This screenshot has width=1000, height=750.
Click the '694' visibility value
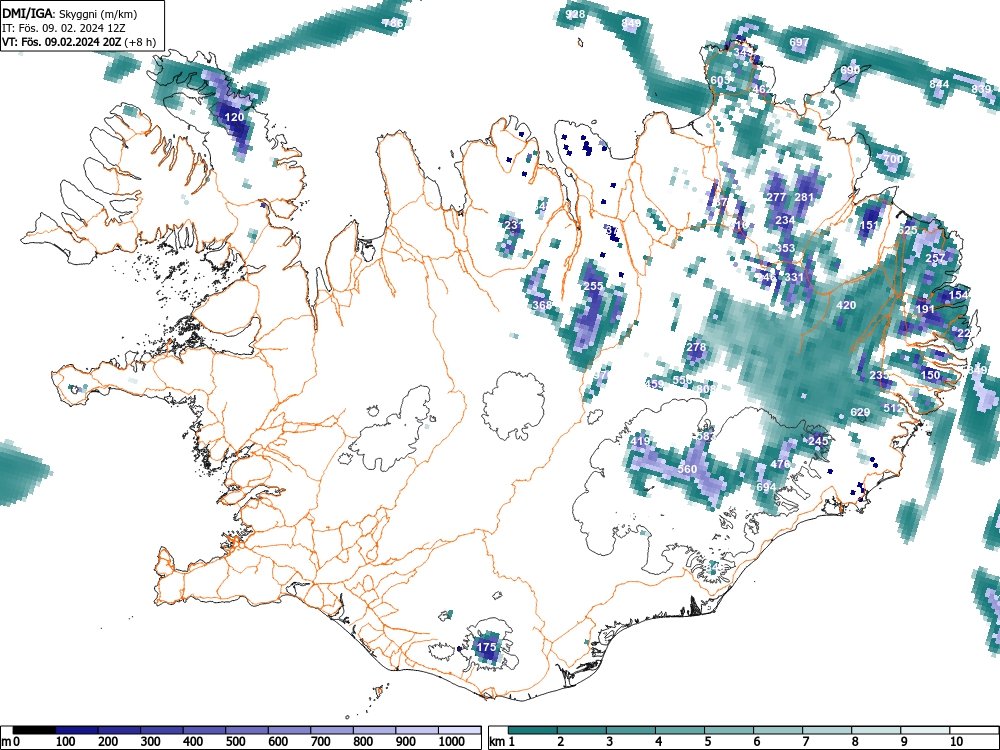(766, 487)
